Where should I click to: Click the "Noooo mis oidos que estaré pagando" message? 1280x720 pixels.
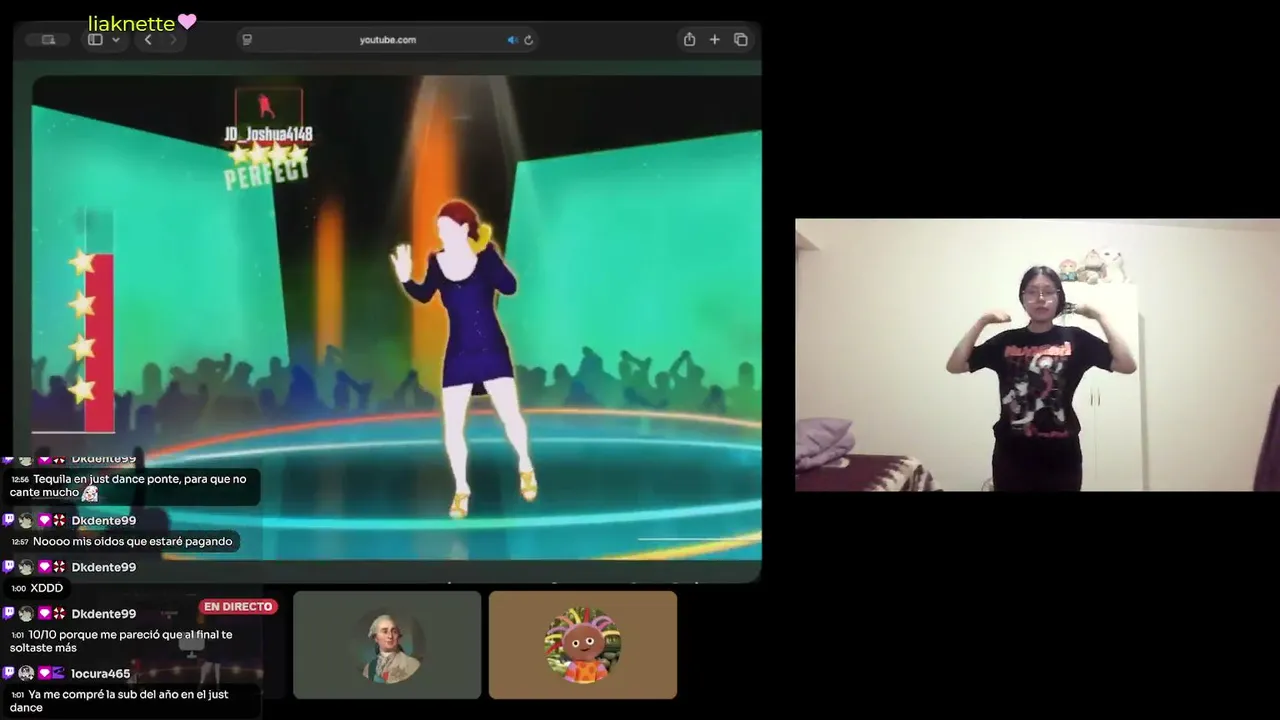[x=122, y=542]
